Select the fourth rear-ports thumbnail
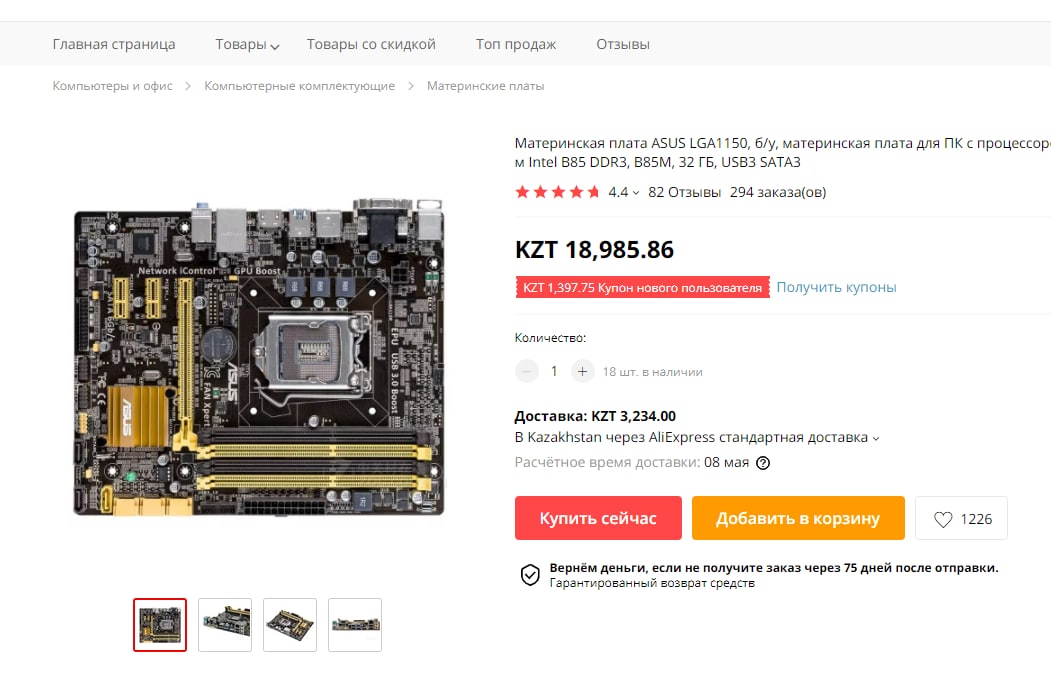The height and width of the screenshot is (691, 1051). [355, 625]
